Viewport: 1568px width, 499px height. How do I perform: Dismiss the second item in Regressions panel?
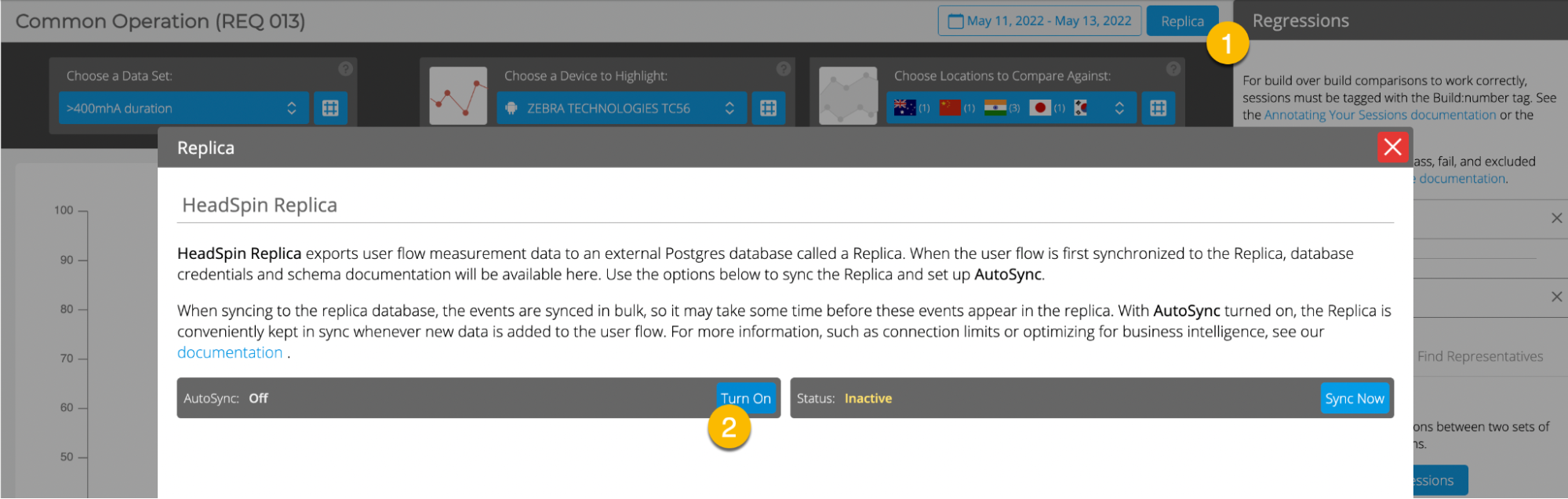tap(1556, 297)
